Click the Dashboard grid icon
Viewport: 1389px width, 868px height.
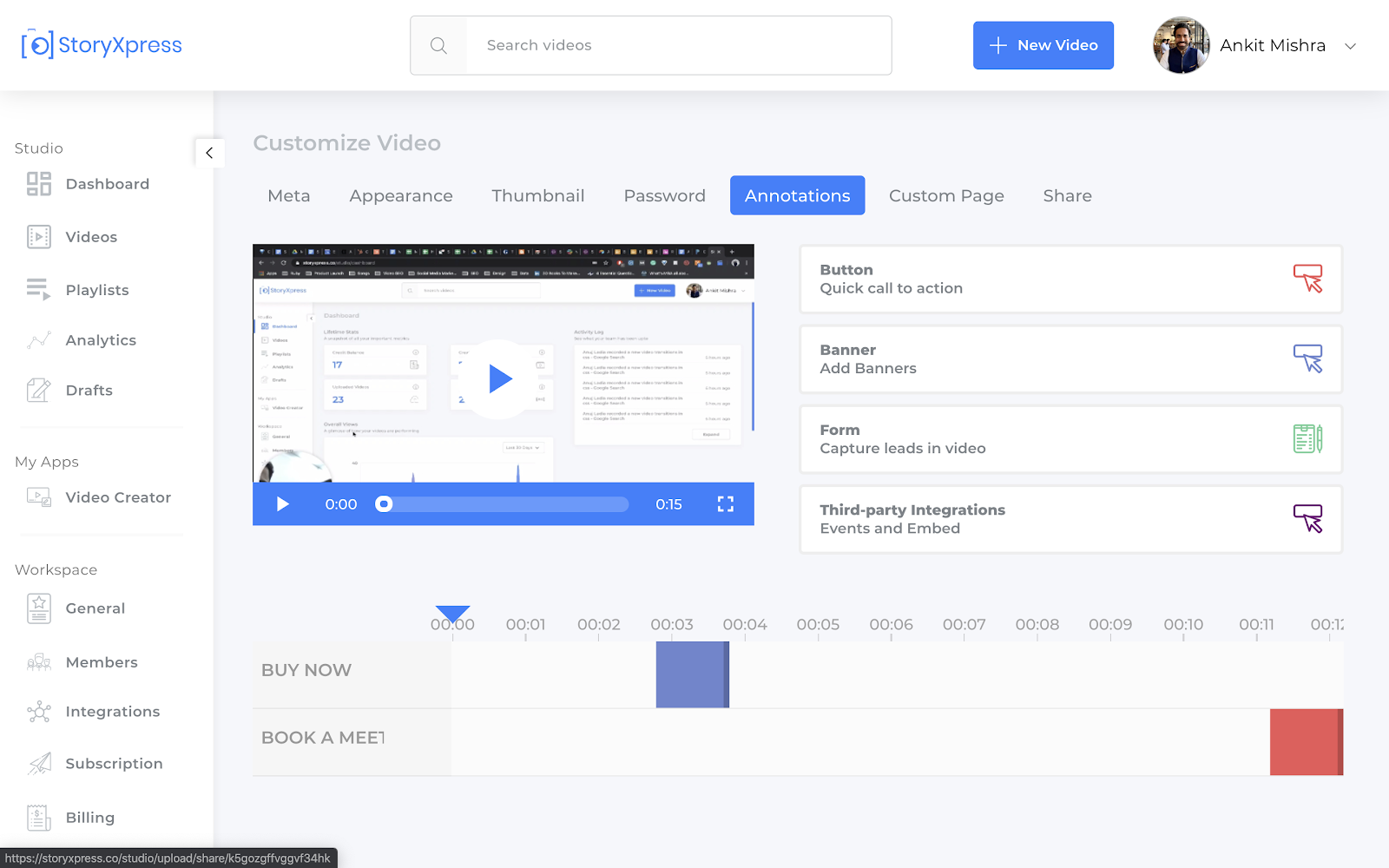pyautogui.click(x=39, y=184)
